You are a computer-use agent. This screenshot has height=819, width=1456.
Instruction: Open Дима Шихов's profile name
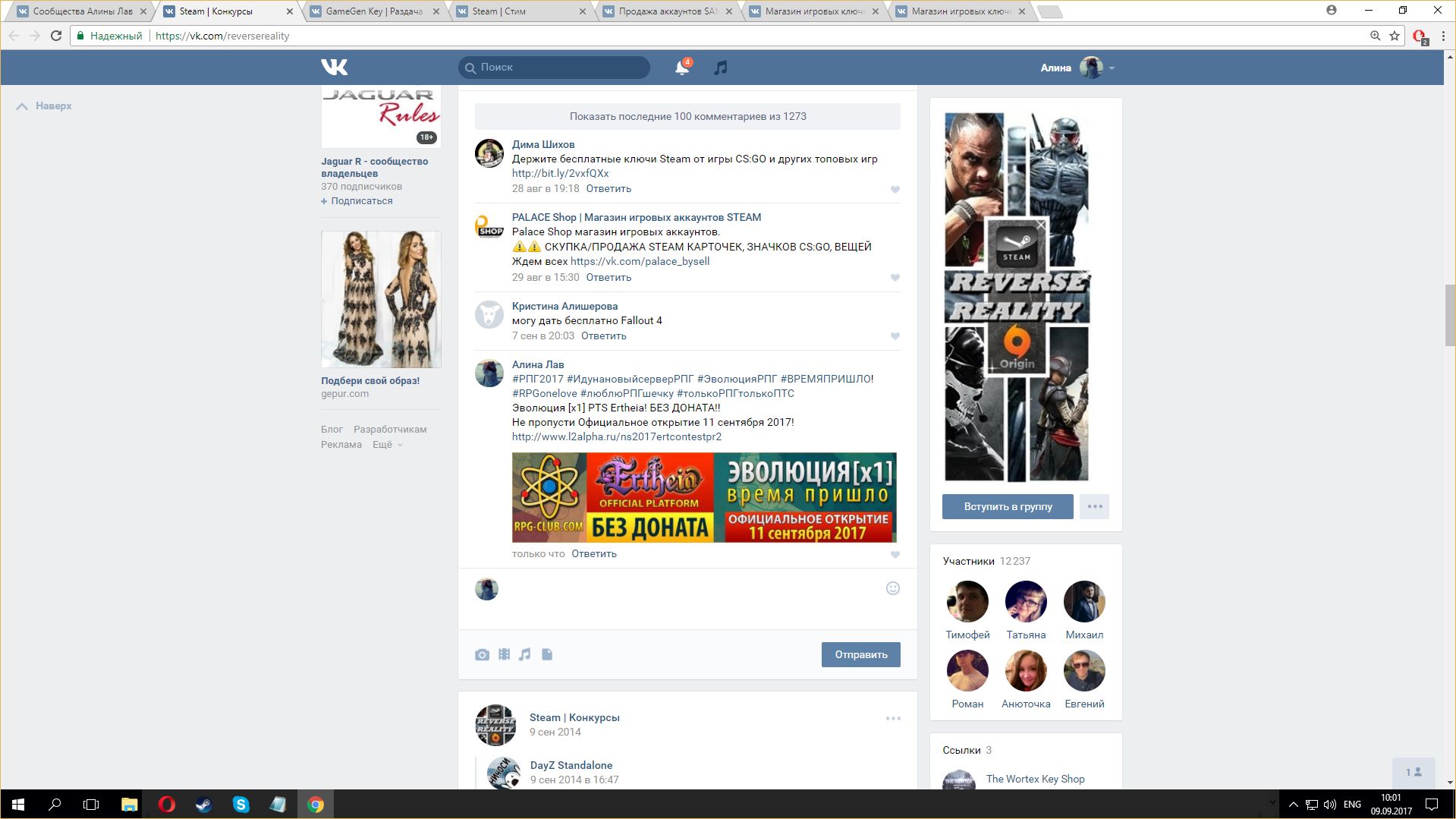(543, 145)
